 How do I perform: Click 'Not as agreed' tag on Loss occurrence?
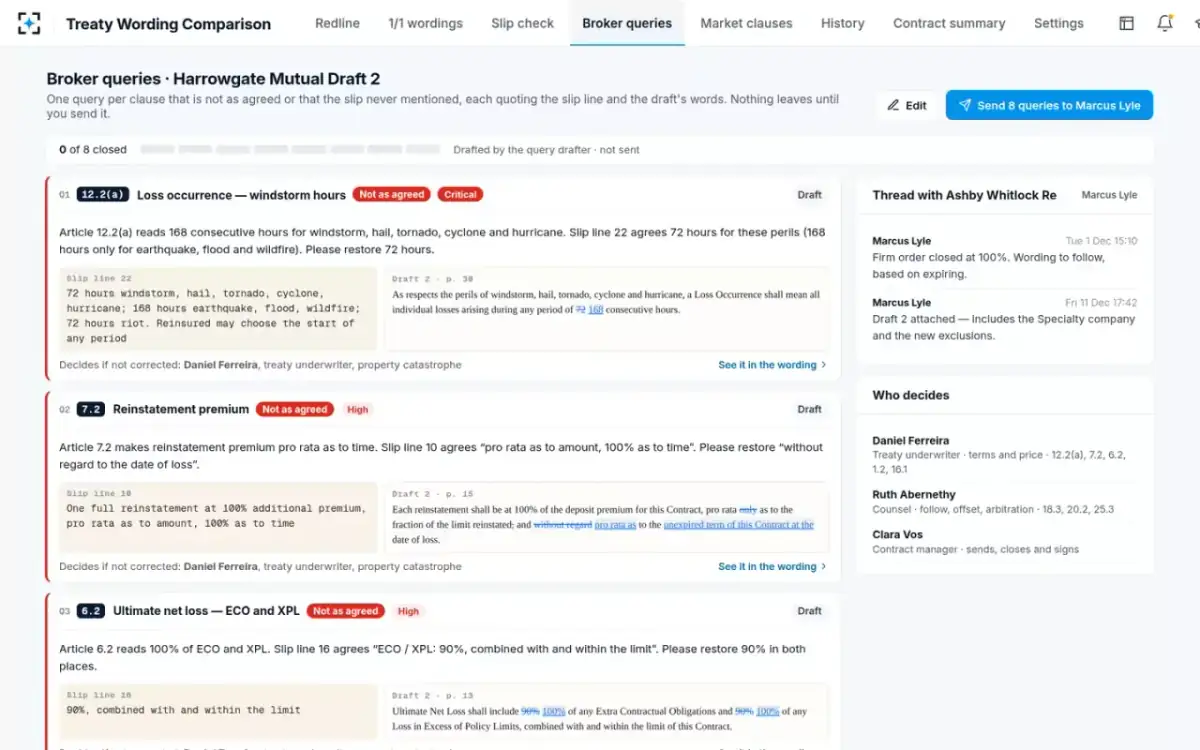[391, 195]
